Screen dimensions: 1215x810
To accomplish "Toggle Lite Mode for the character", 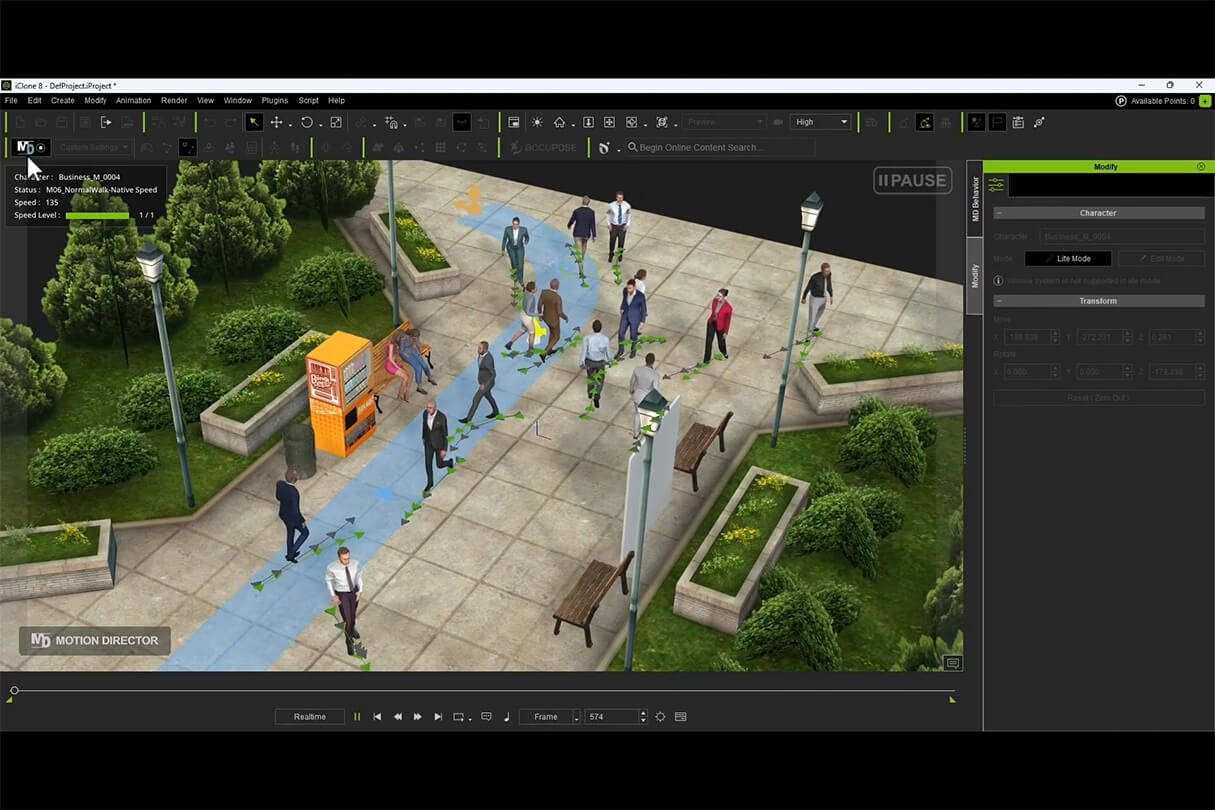I will pyautogui.click(x=1067, y=259).
